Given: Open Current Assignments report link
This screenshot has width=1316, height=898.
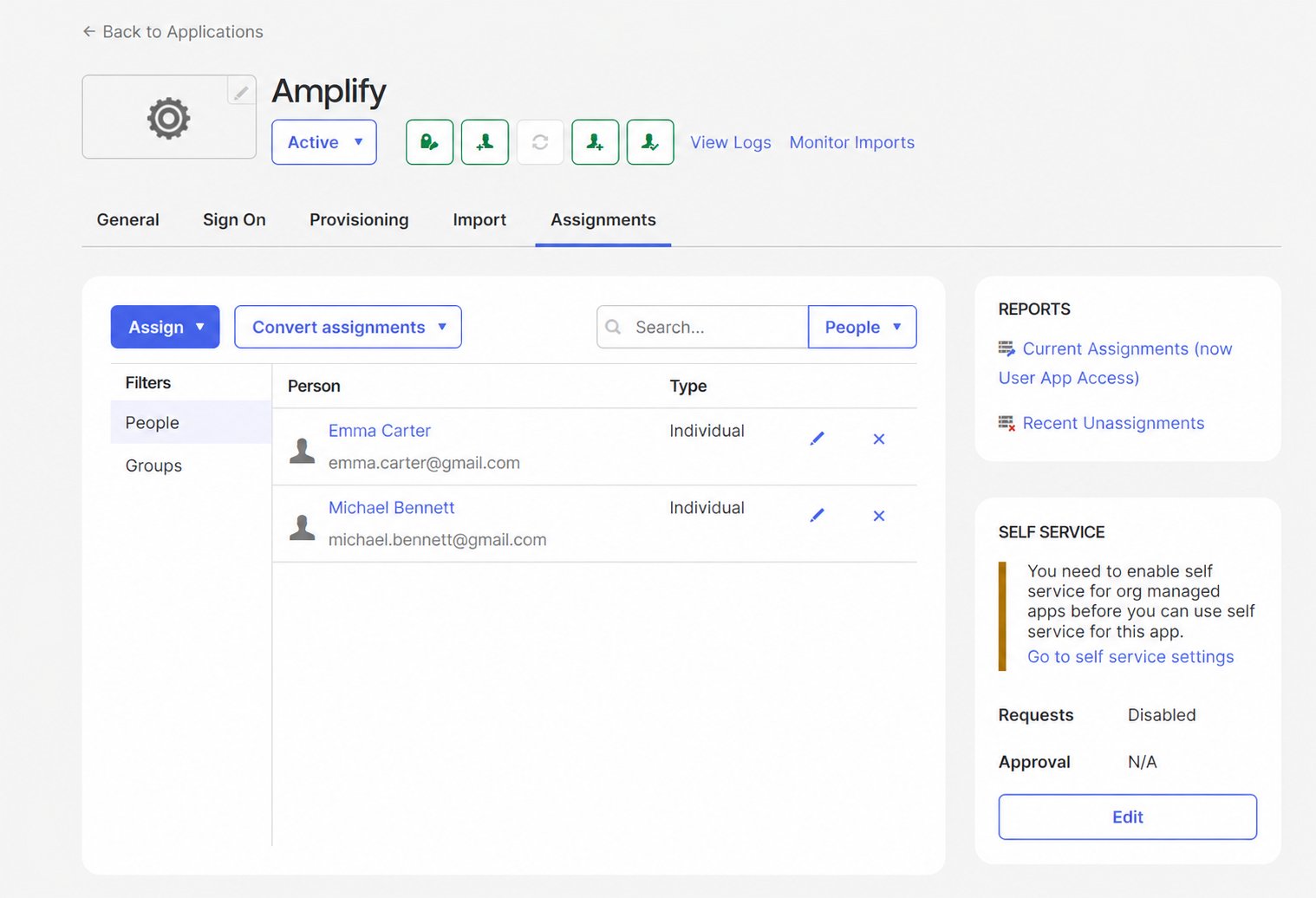Looking at the screenshot, I should [x=1116, y=363].
